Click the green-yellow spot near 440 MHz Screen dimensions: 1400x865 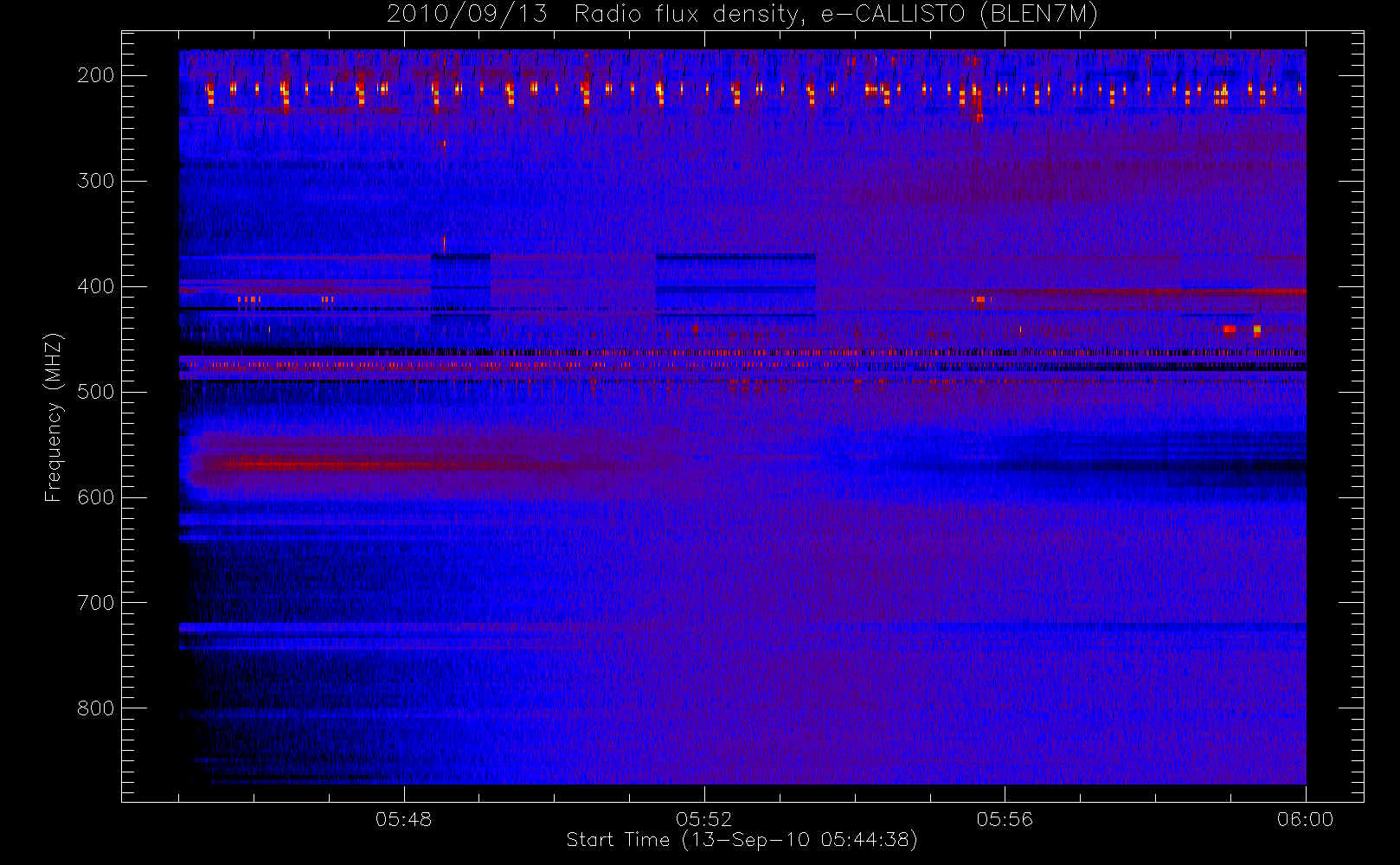tap(1257, 330)
